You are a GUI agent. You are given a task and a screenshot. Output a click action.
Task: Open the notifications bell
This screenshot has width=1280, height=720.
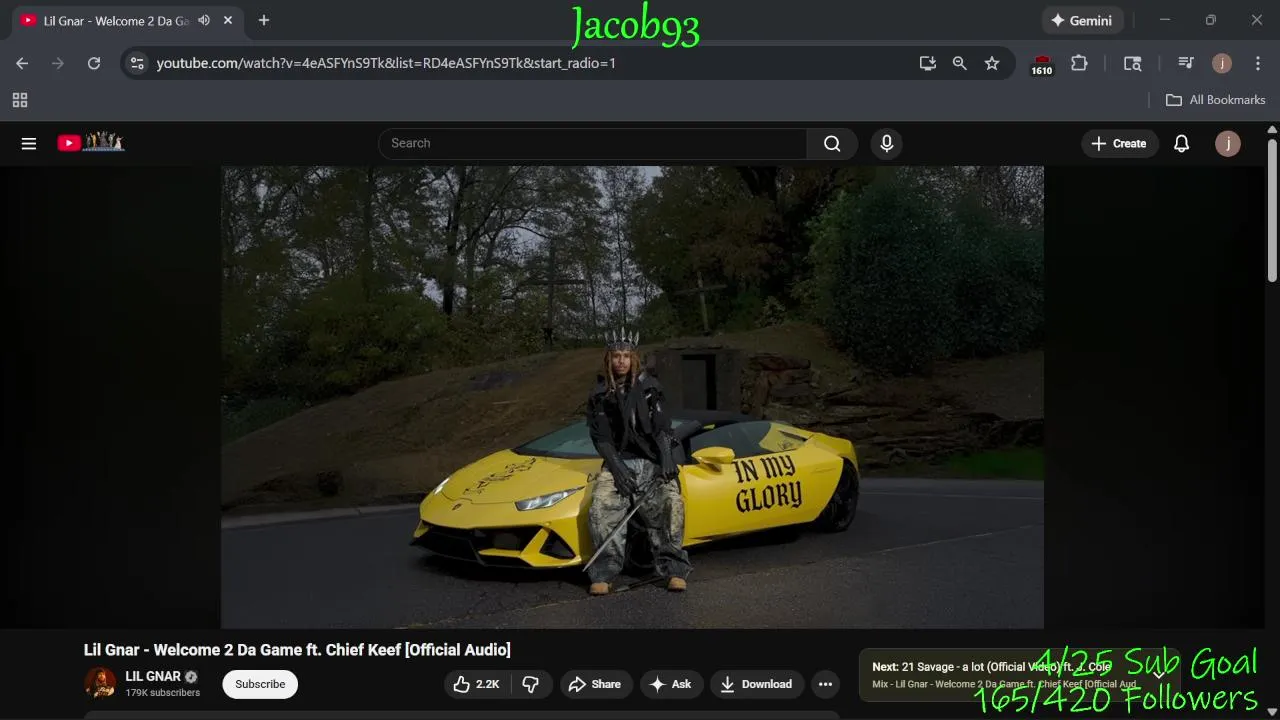[1181, 143]
